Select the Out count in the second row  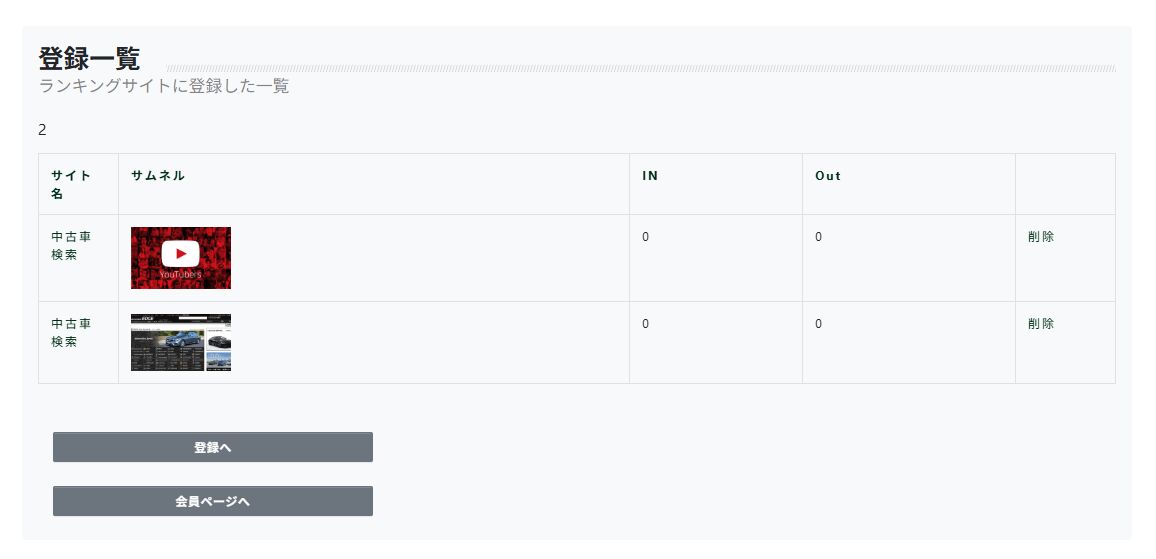[819, 324]
